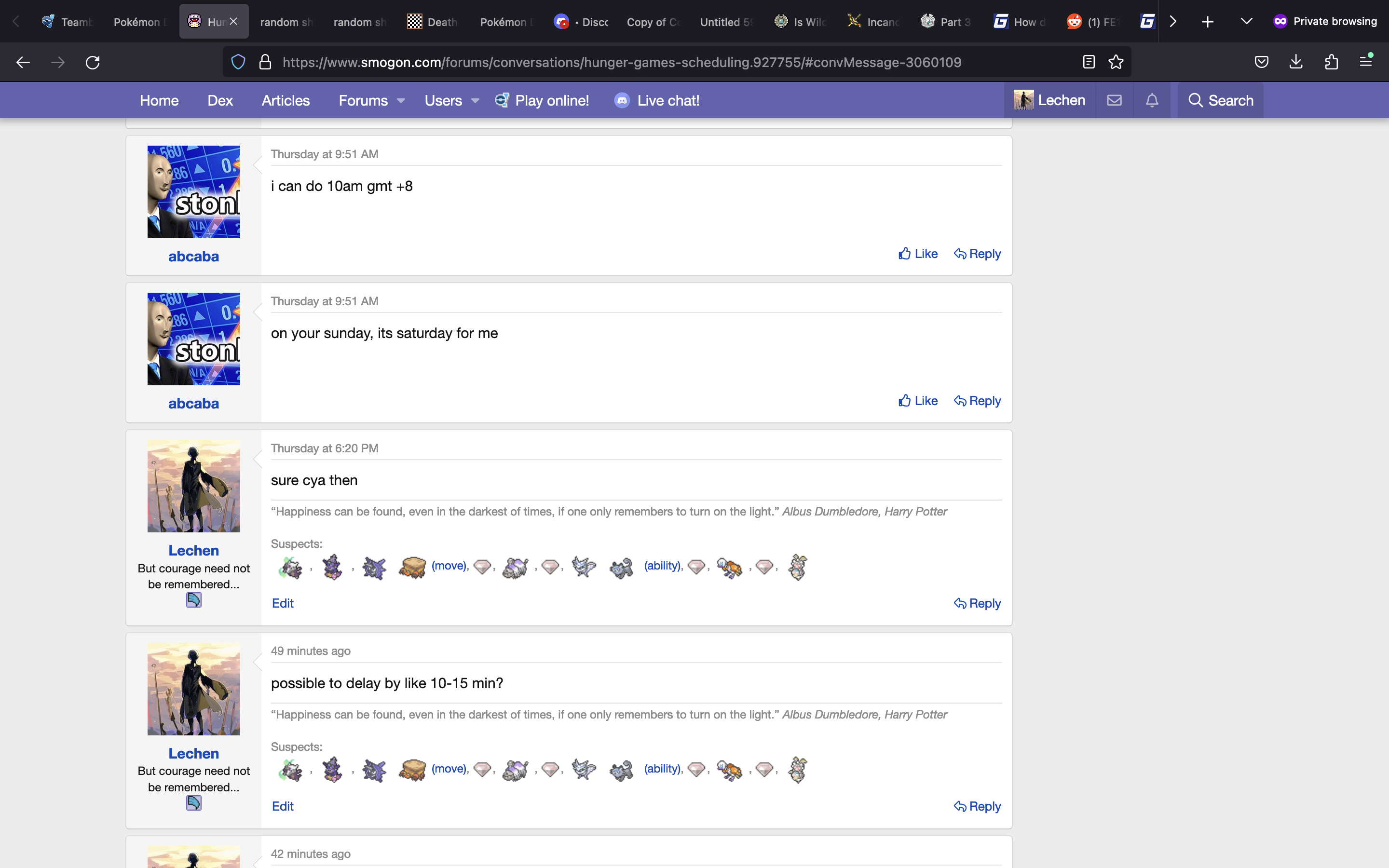Open the inbox envelope icon
Image resolution: width=1389 pixels, height=868 pixels.
pos(1114,100)
